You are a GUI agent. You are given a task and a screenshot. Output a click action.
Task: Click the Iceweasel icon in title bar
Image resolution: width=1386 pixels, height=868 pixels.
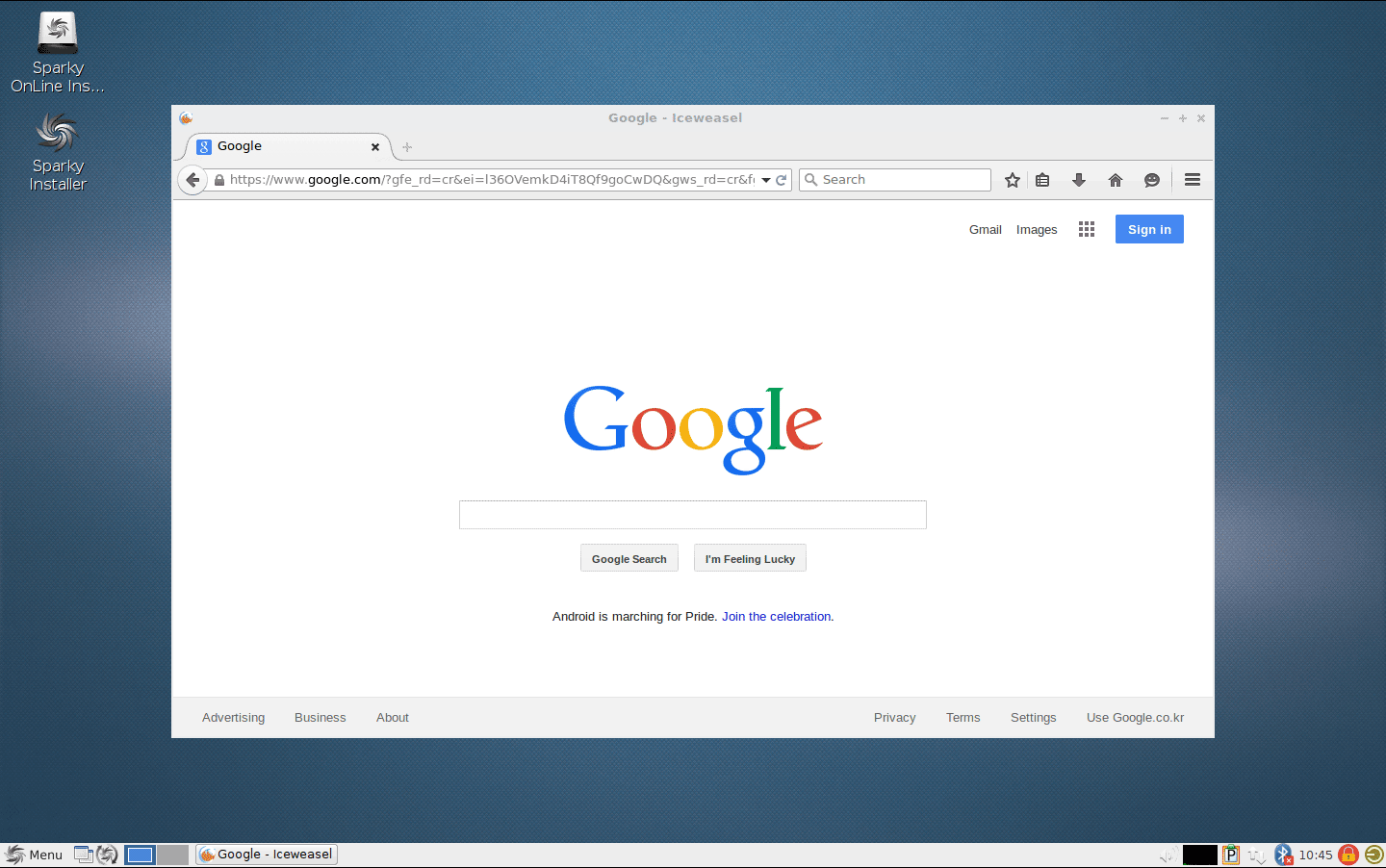click(186, 117)
